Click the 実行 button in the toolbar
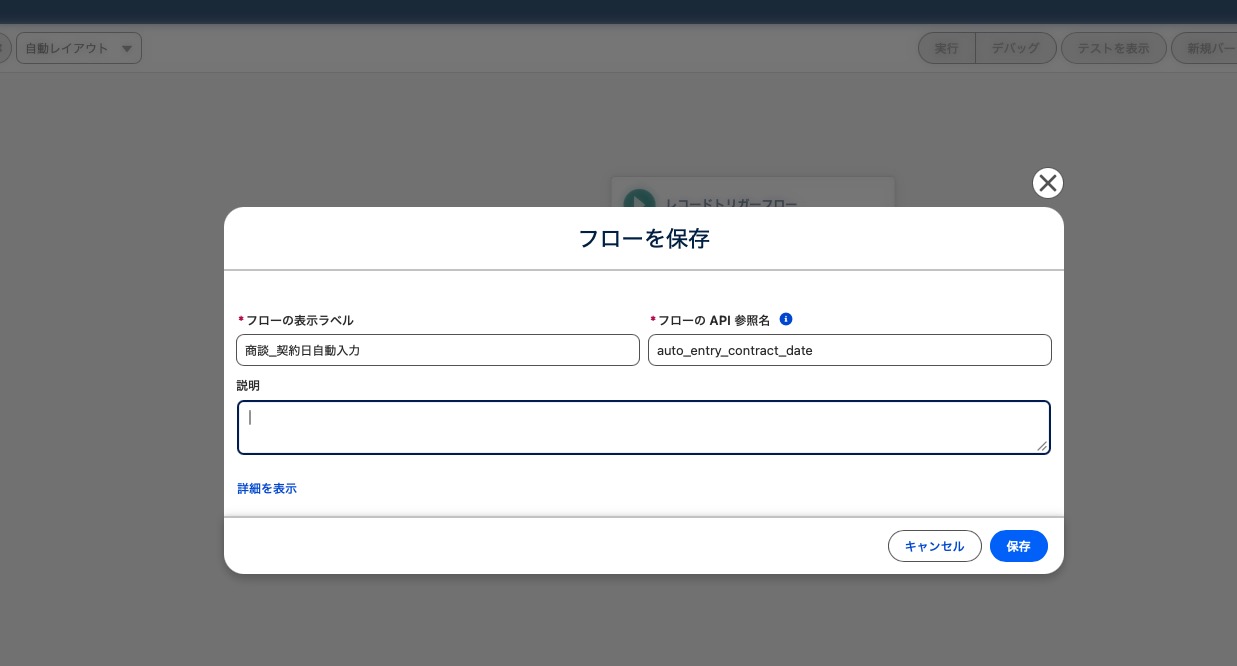This screenshot has width=1237, height=666. click(946, 48)
